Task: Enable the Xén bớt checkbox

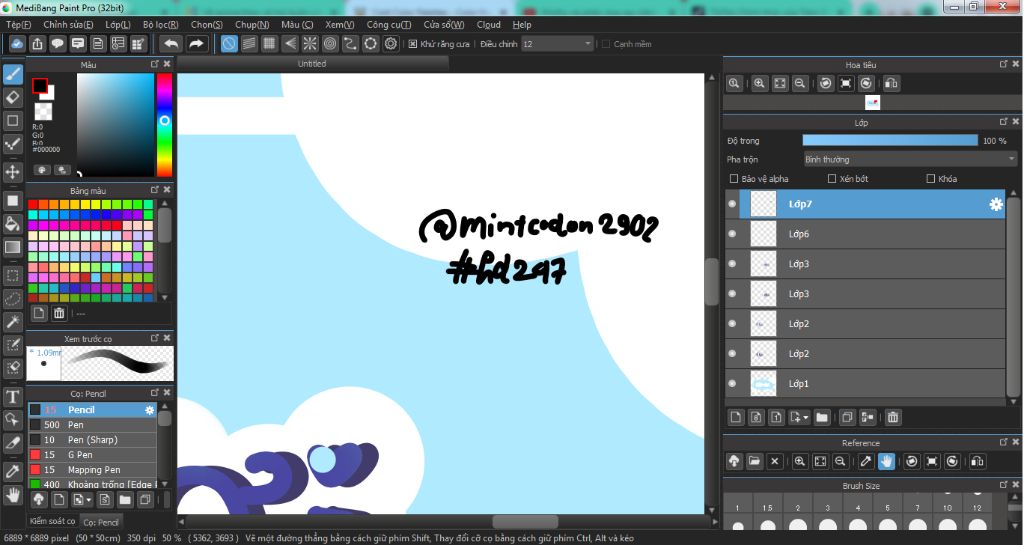Action: [x=832, y=178]
